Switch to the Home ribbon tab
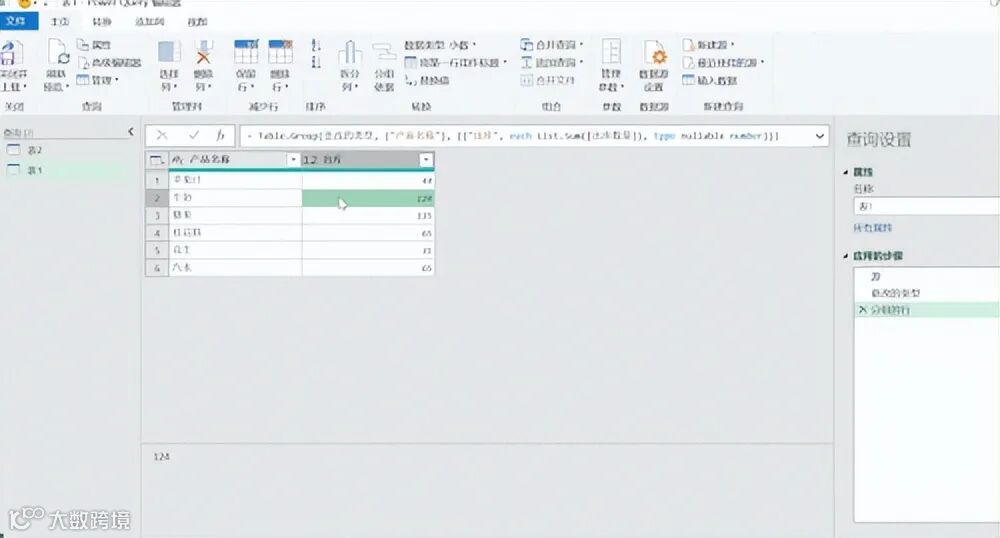Screen dimensions: 1000x538 tap(60, 22)
